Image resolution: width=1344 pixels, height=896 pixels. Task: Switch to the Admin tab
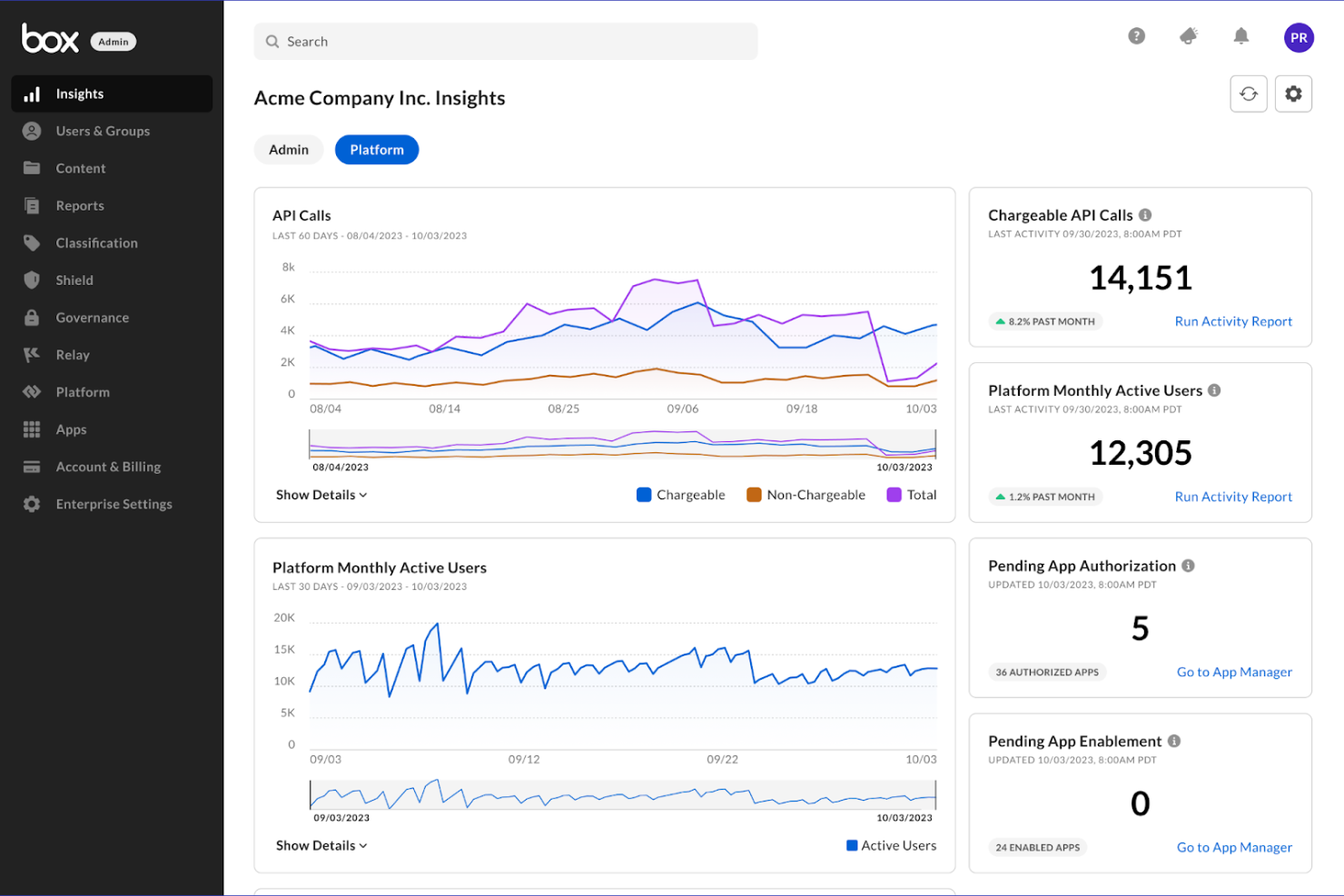(x=288, y=149)
